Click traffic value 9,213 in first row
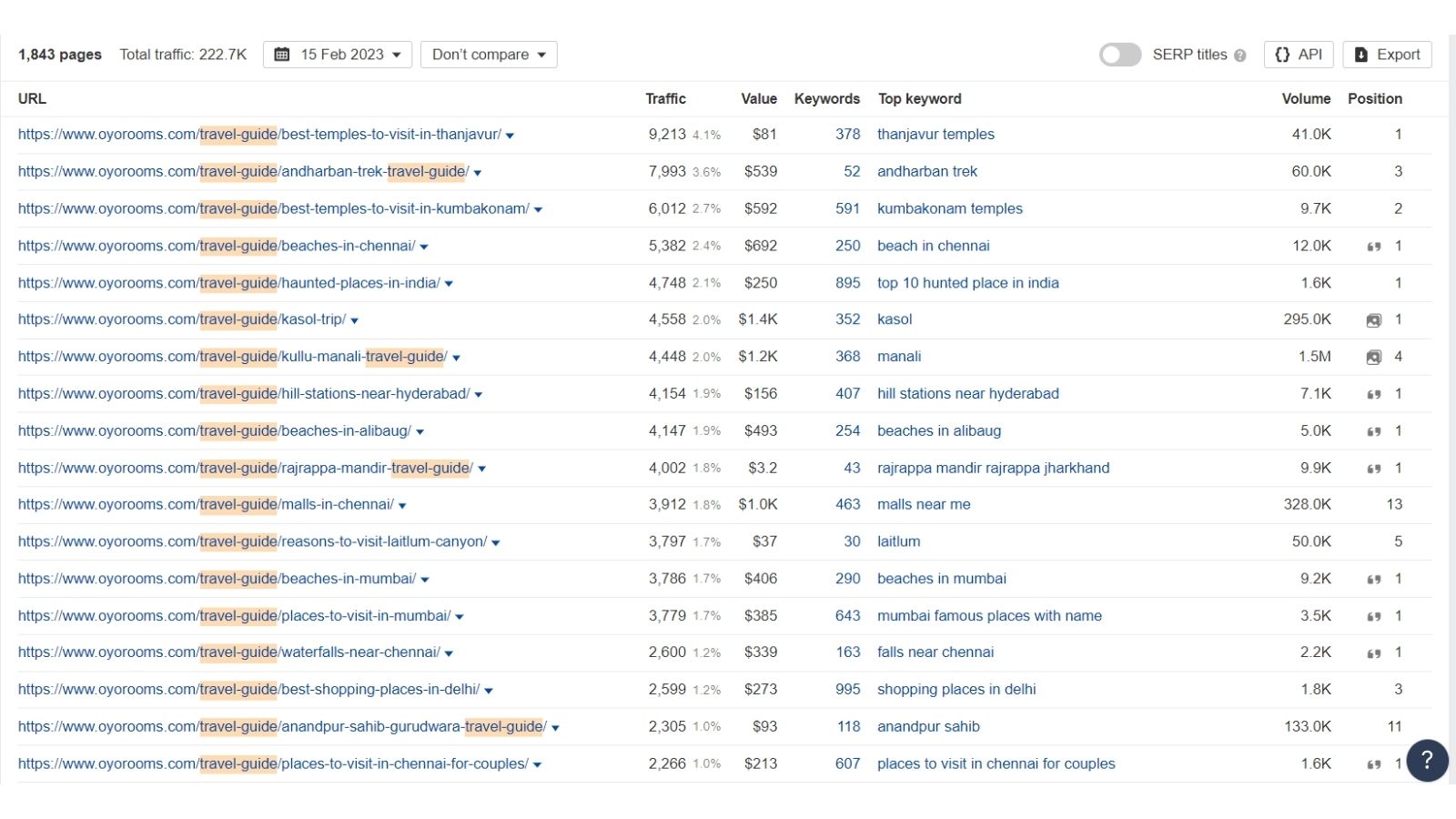The height and width of the screenshot is (819, 1456). [667, 134]
